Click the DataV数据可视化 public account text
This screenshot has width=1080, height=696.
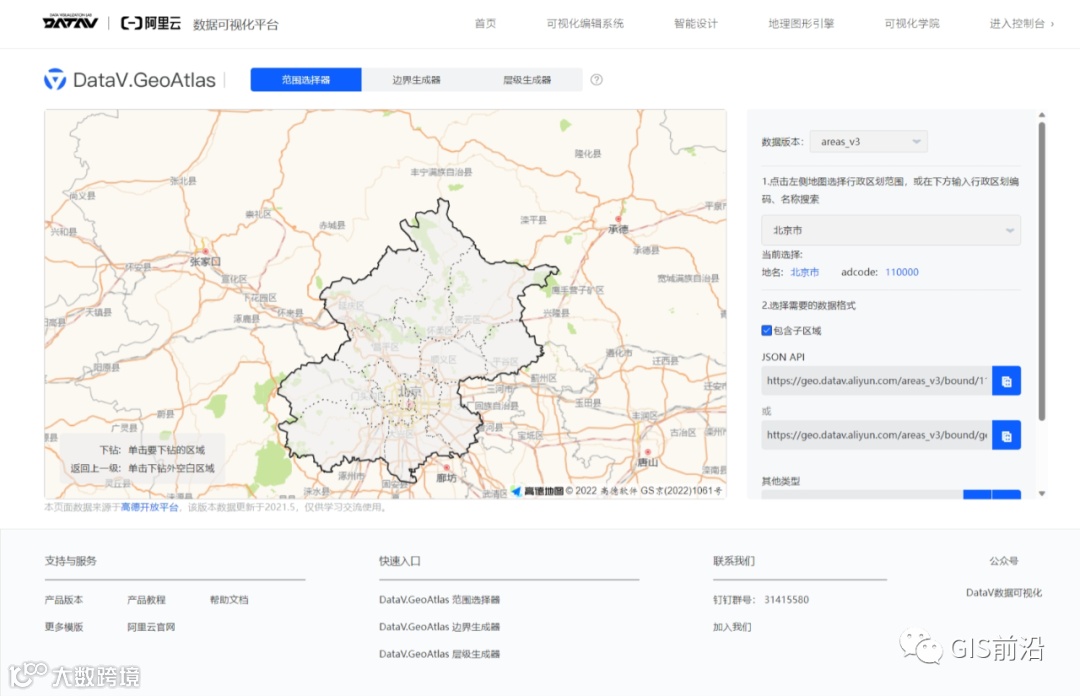pos(1004,593)
